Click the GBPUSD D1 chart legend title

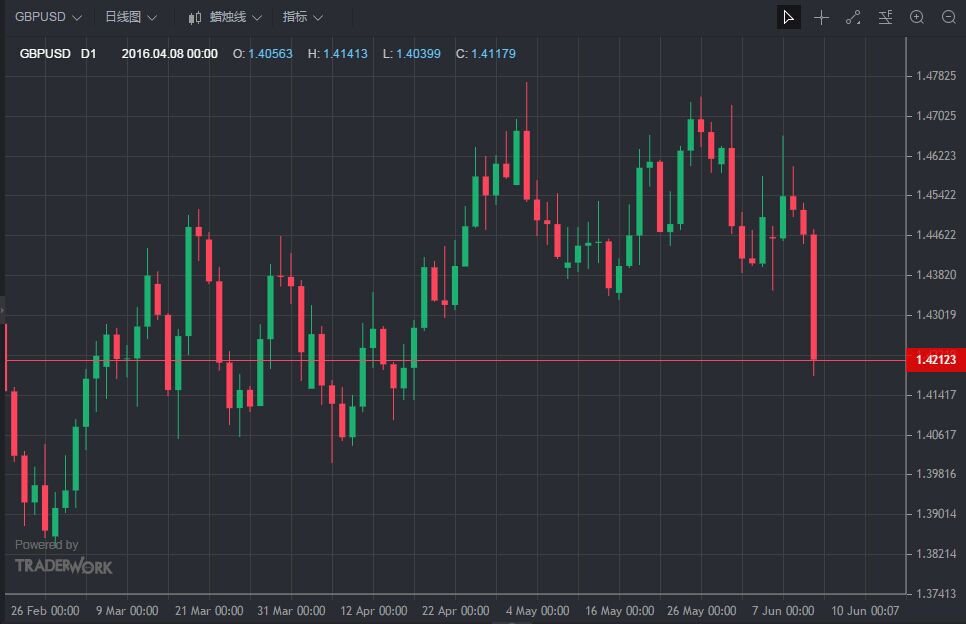click(x=58, y=53)
